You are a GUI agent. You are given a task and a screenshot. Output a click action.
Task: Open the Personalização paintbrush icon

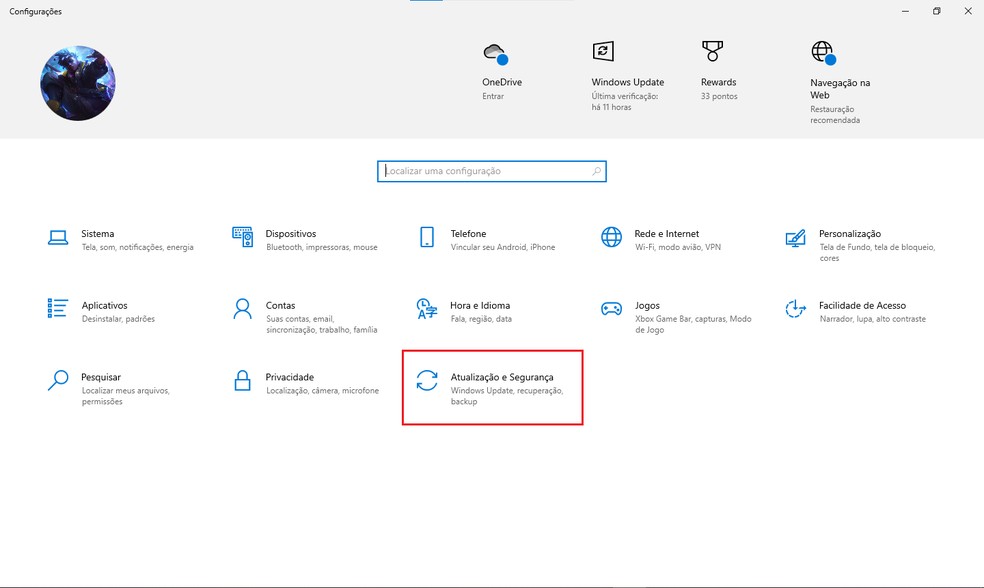(795, 238)
